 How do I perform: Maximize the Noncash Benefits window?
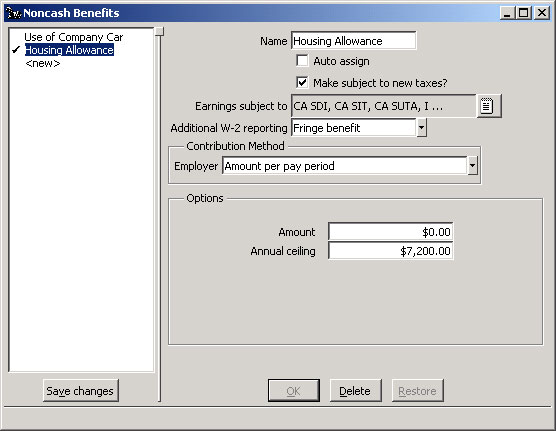coord(523,13)
